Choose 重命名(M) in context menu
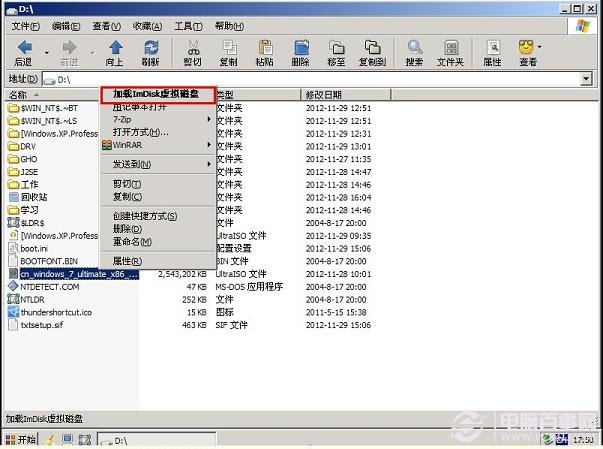The image size is (603, 449). tap(158, 241)
